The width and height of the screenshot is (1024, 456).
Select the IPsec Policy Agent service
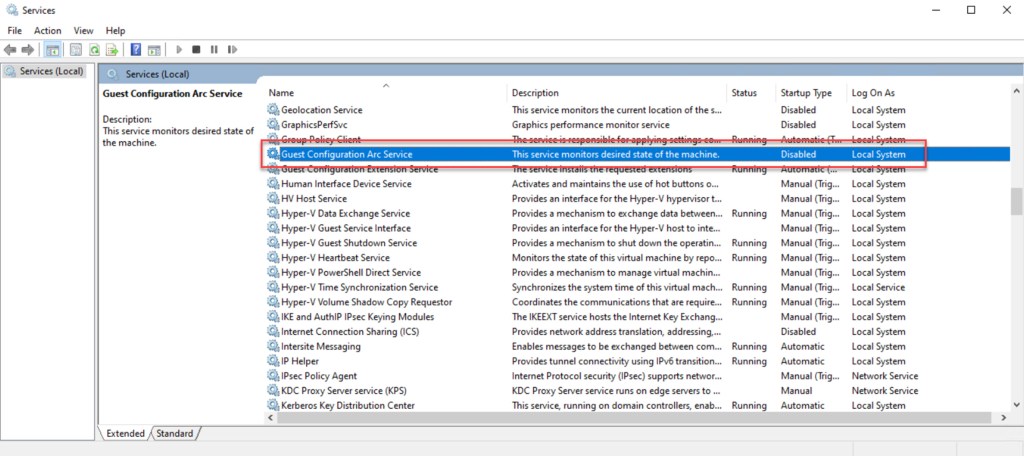tap(319, 376)
